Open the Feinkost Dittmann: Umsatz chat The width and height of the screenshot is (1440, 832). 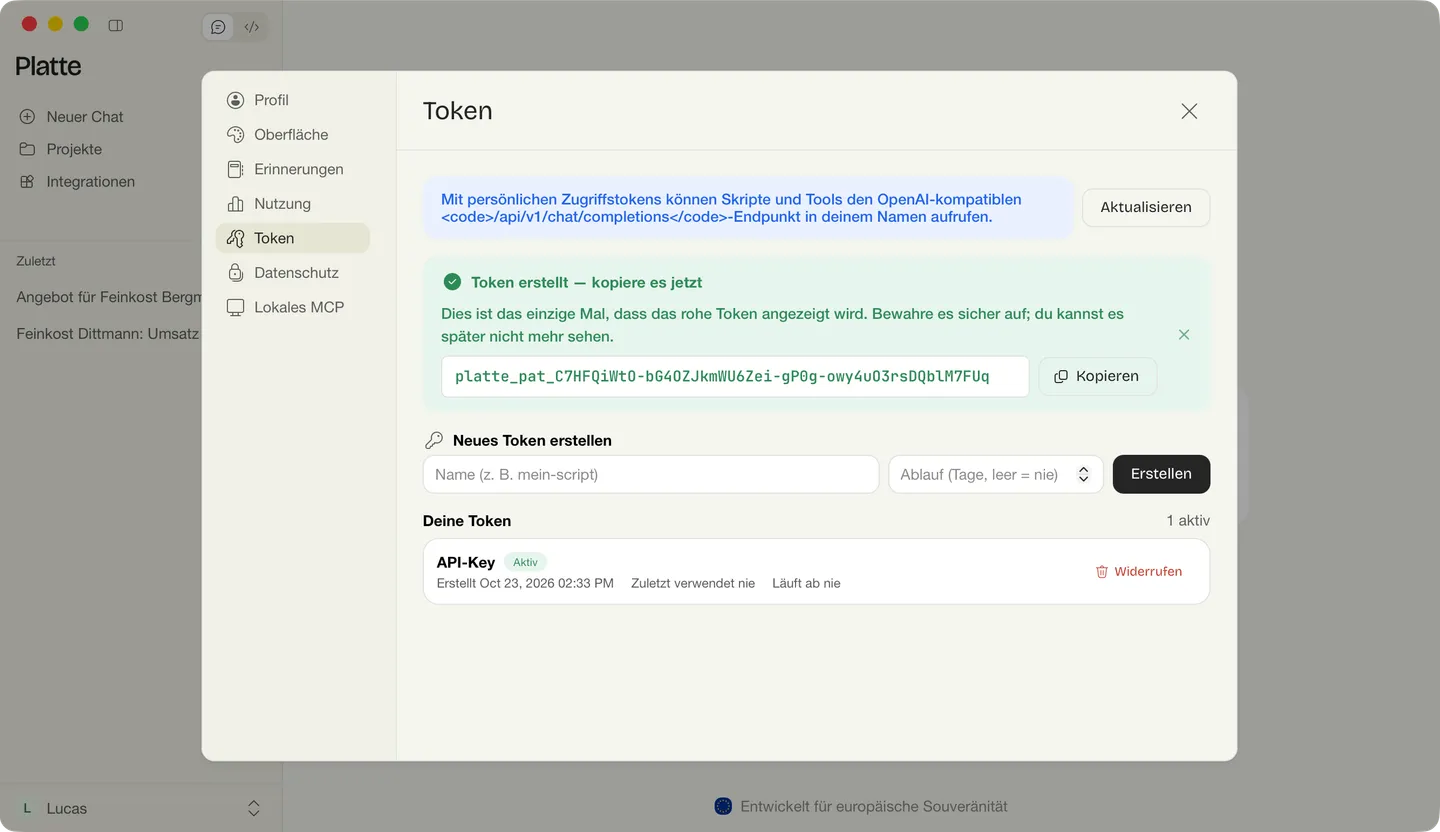click(108, 334)
